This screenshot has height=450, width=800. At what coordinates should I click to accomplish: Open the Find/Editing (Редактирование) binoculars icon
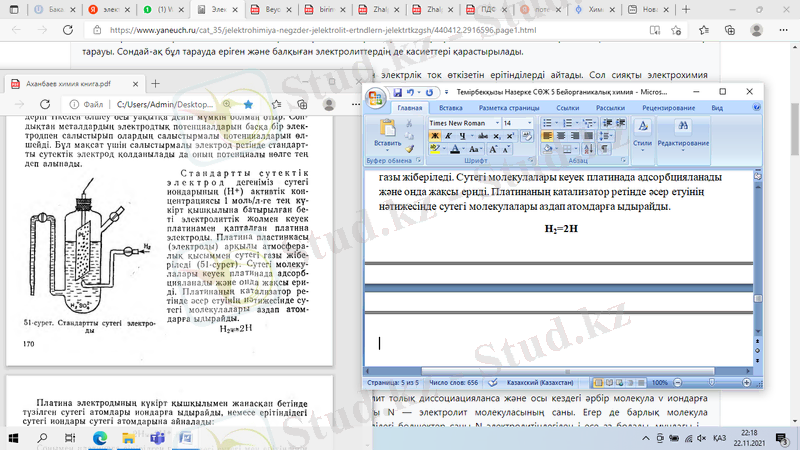click(x=683, y=127)
